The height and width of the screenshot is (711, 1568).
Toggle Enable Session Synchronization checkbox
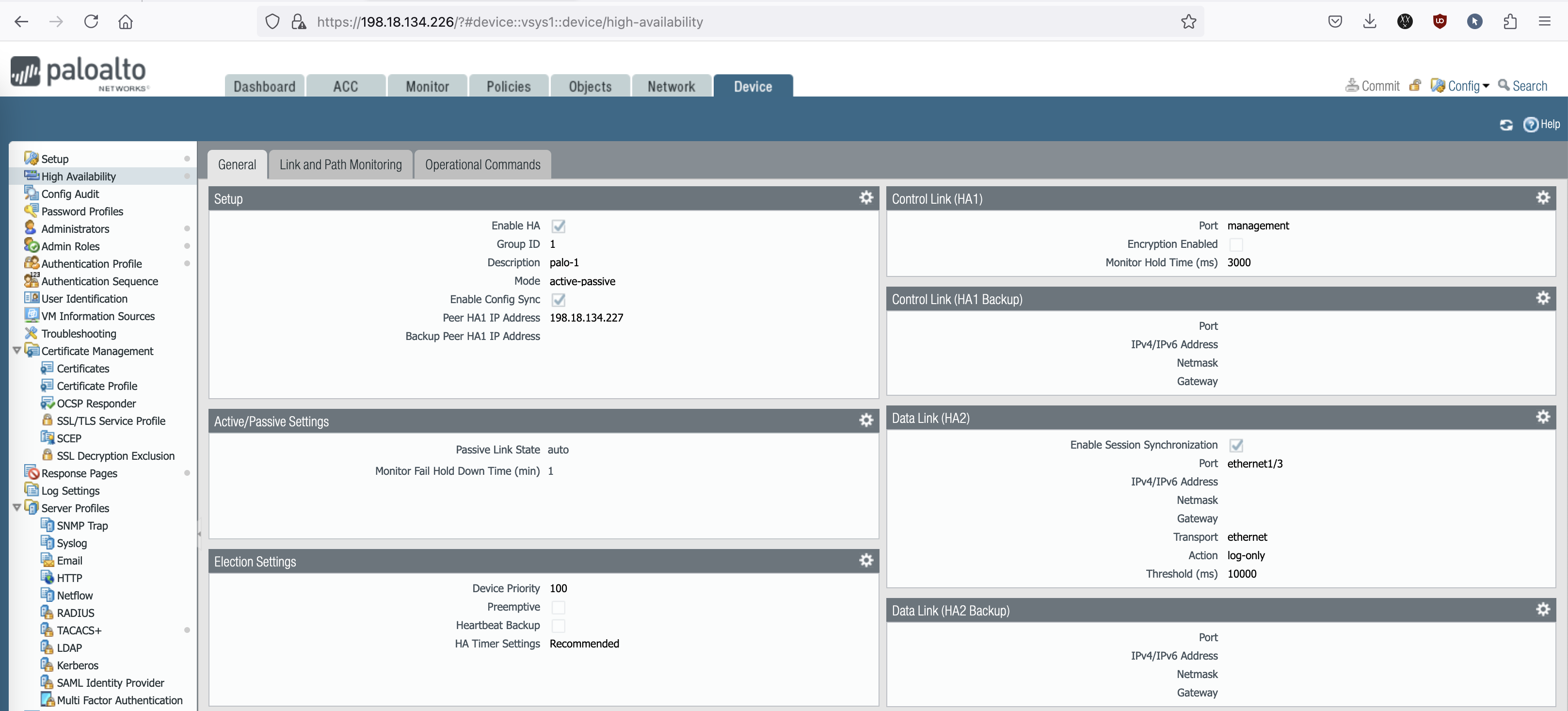coord(1236,446)
